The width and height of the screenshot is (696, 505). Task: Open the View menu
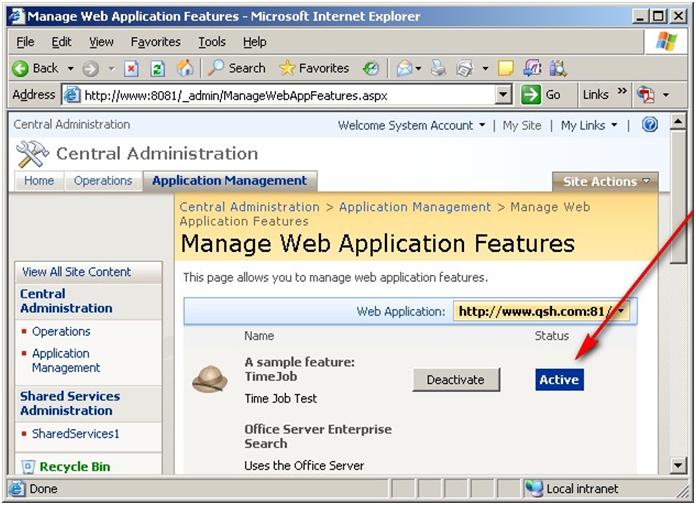(x=101, y=42)
